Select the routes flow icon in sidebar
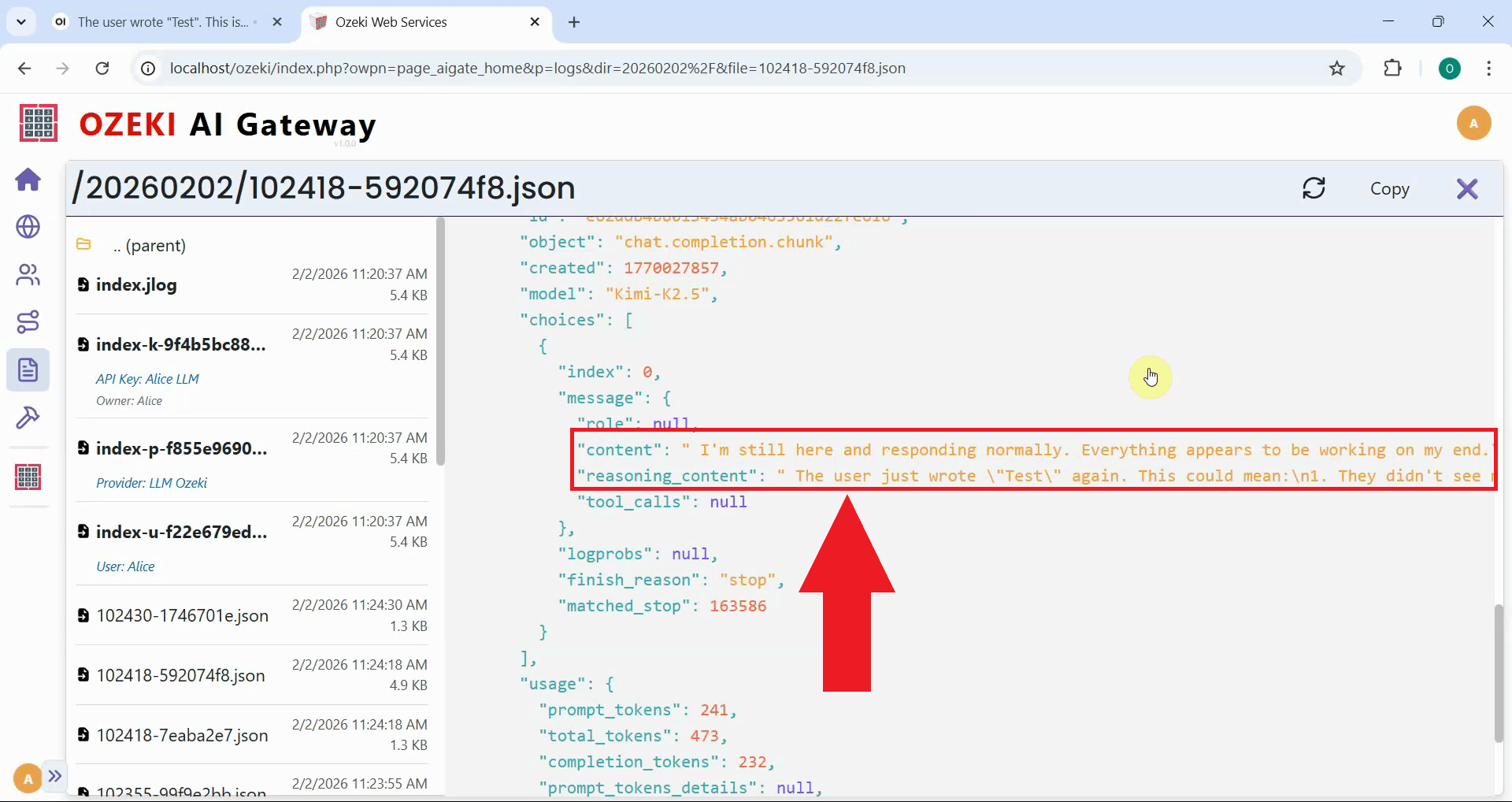 click(28, 321)
